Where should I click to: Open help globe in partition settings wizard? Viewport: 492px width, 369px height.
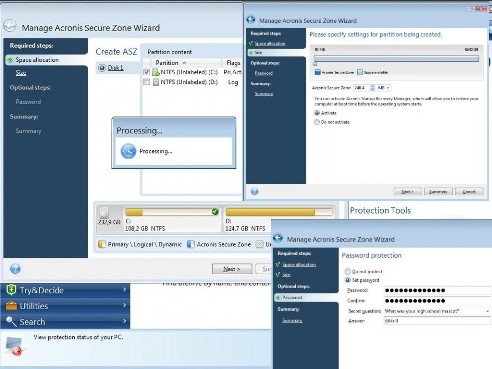[254, 191]
